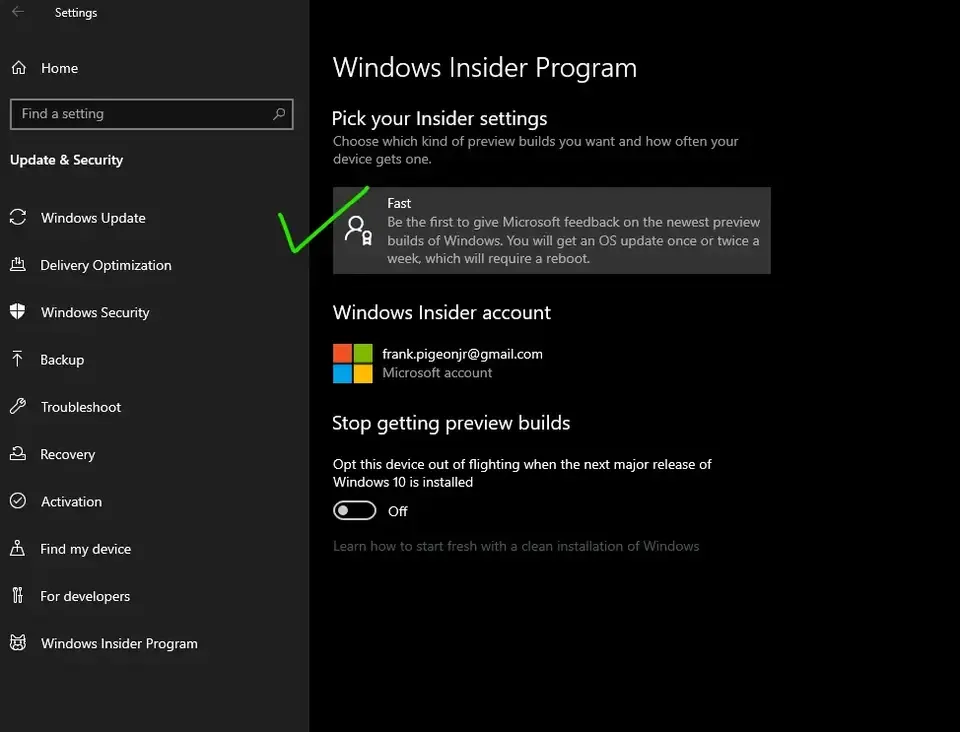Select the Troubleshoot wrench icon
This screenshot has height=732, width=960.
pos(18,407)
